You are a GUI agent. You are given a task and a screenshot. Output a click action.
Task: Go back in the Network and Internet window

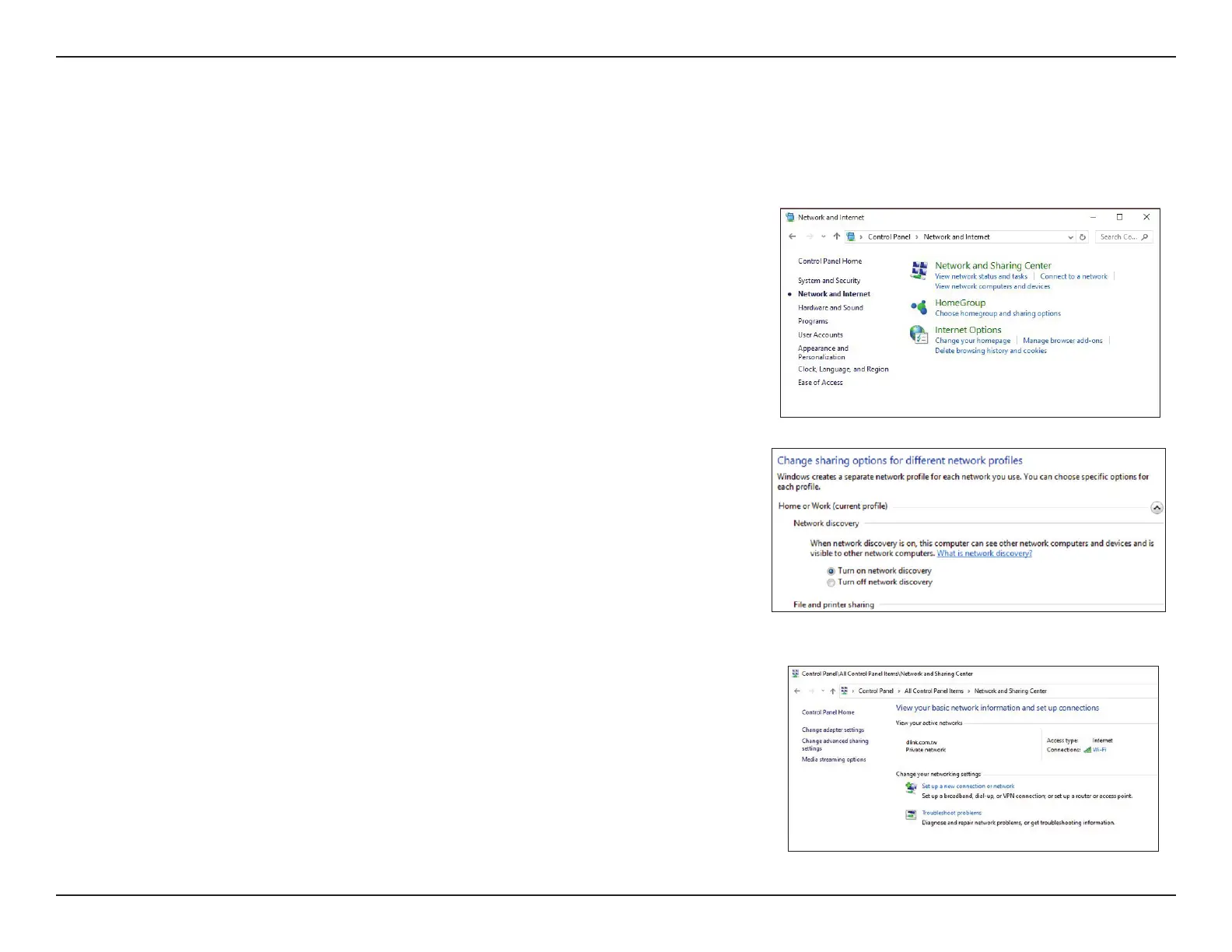793,237
